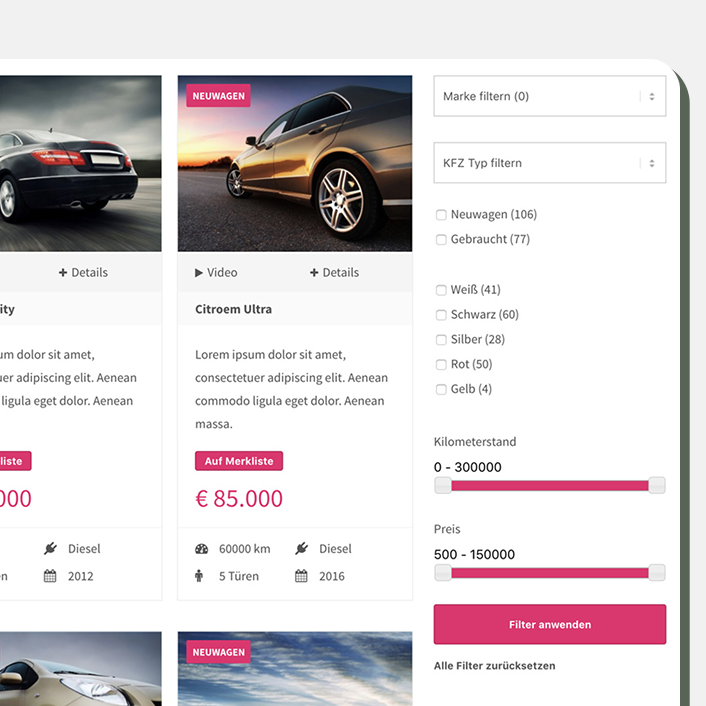The image size is (706, 706).
Task: Check the Silber (28) option
Action: [x=441, y=339]
